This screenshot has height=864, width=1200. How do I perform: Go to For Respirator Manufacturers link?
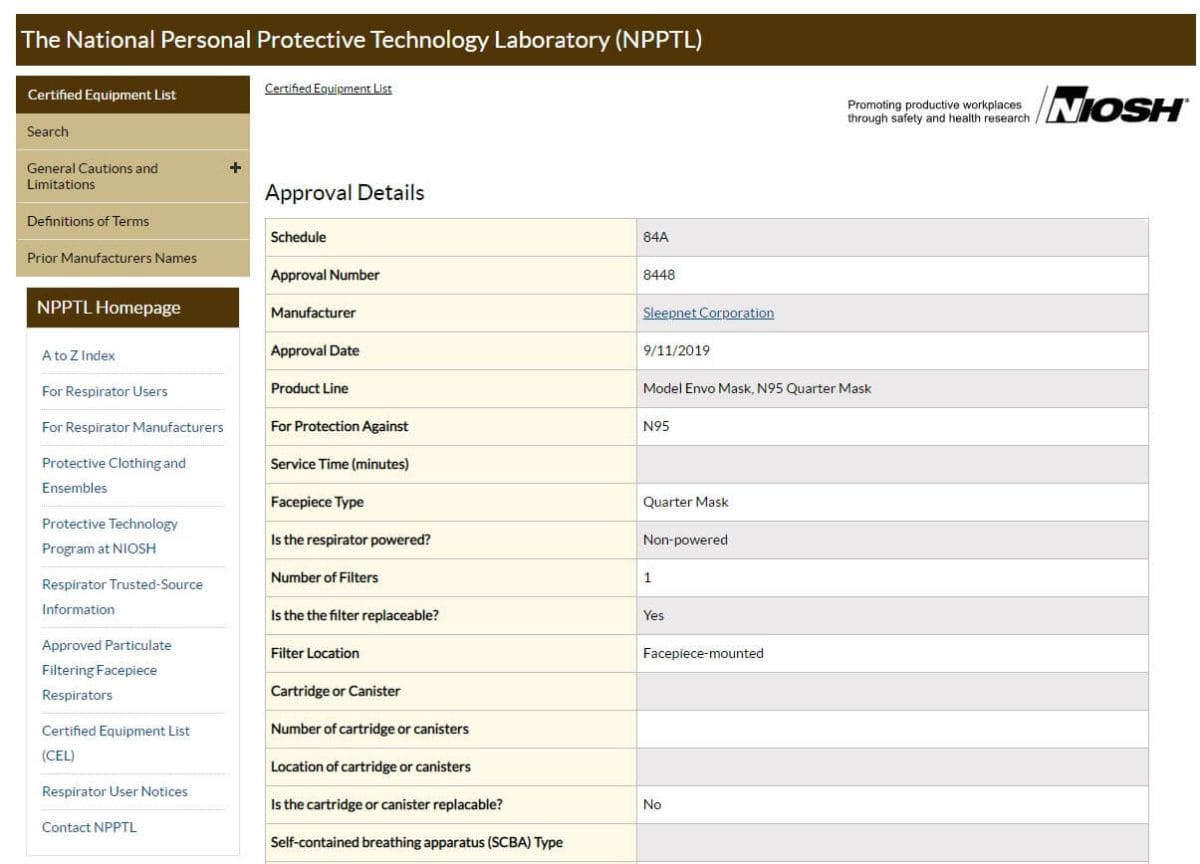(x=133, y=428)
